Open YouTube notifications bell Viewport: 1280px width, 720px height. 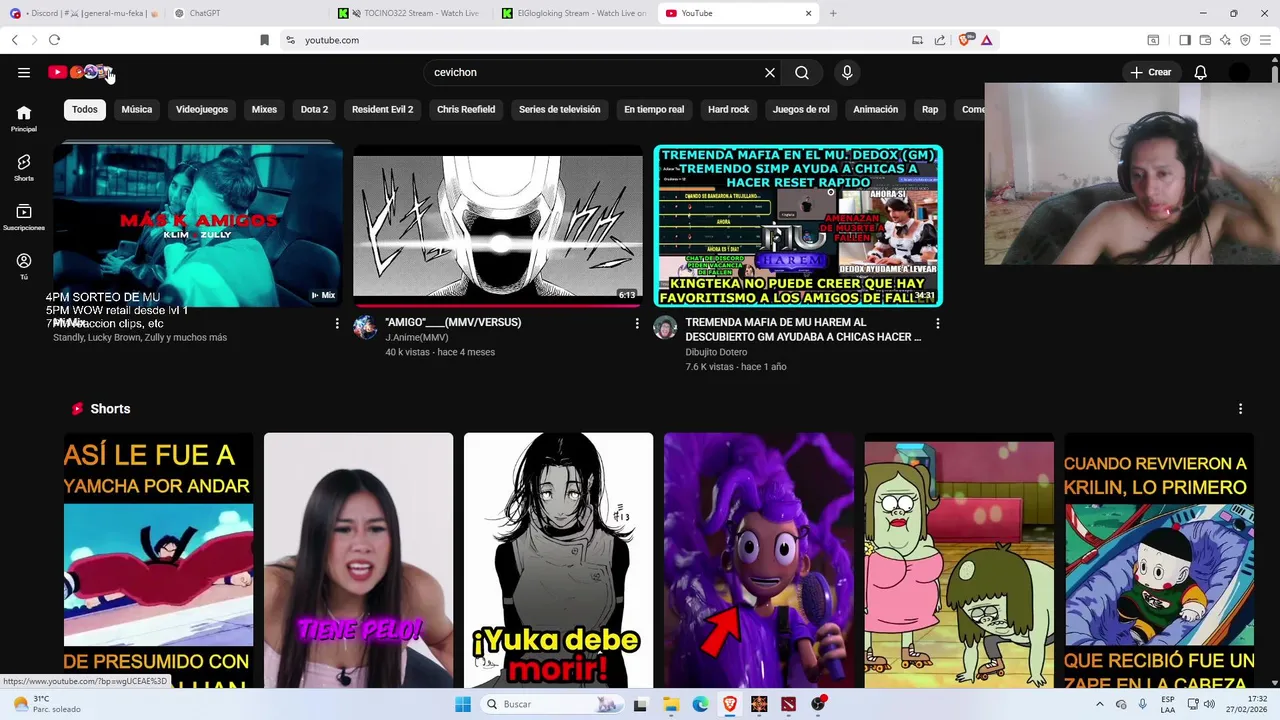pyautogui.click(x=1201, y=72)
